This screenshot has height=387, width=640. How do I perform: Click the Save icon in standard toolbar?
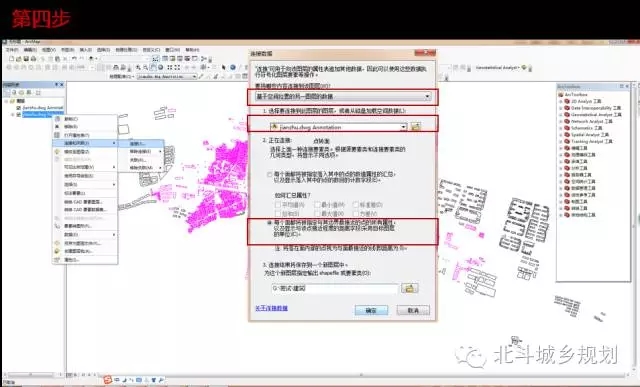(x=26, y=59)
